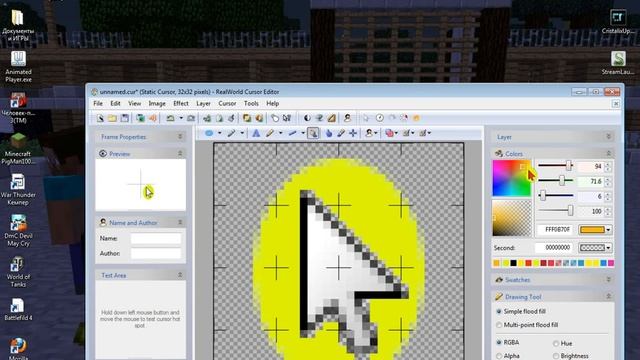The image size is (640, 360).
Task: Collapse the Preview panel
Action: coord(180,153)
